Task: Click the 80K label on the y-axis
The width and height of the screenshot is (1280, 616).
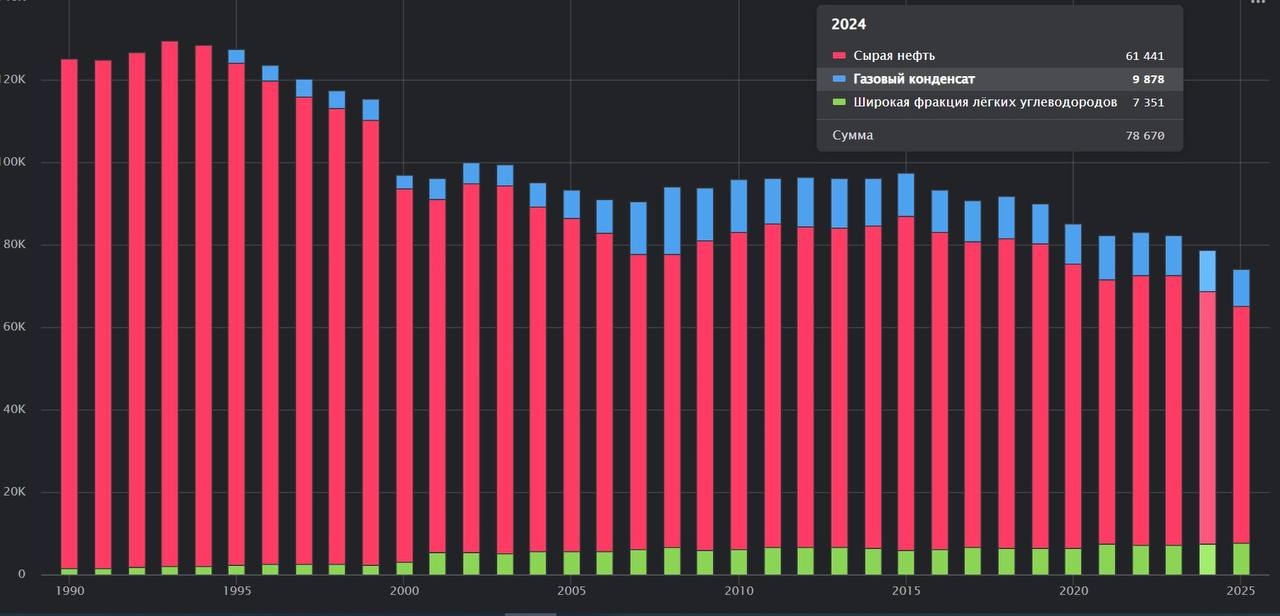Action: click(x=12, y=245)
